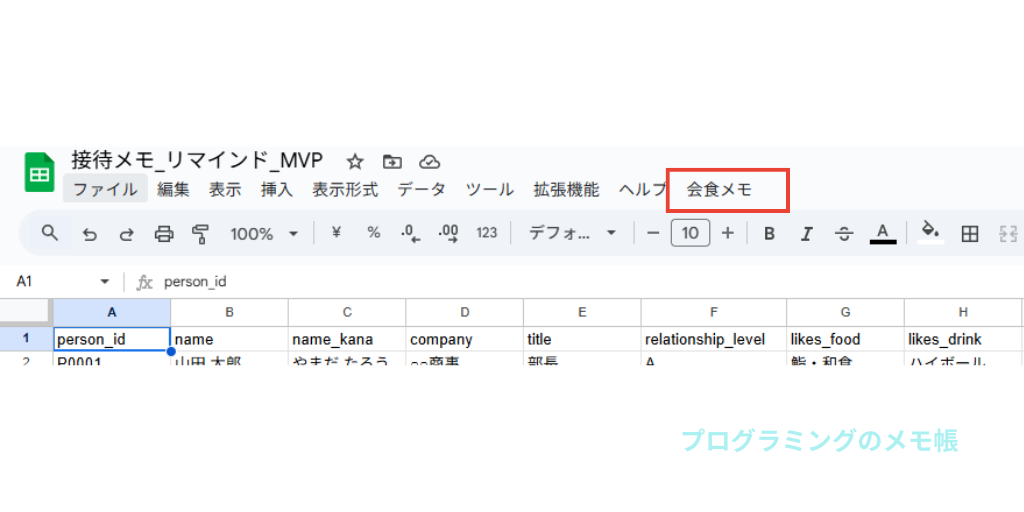Image resolution: width=1024 pixels, height=512 pixels.
Task: Open the fill color picker
Action: click(930, 233)
